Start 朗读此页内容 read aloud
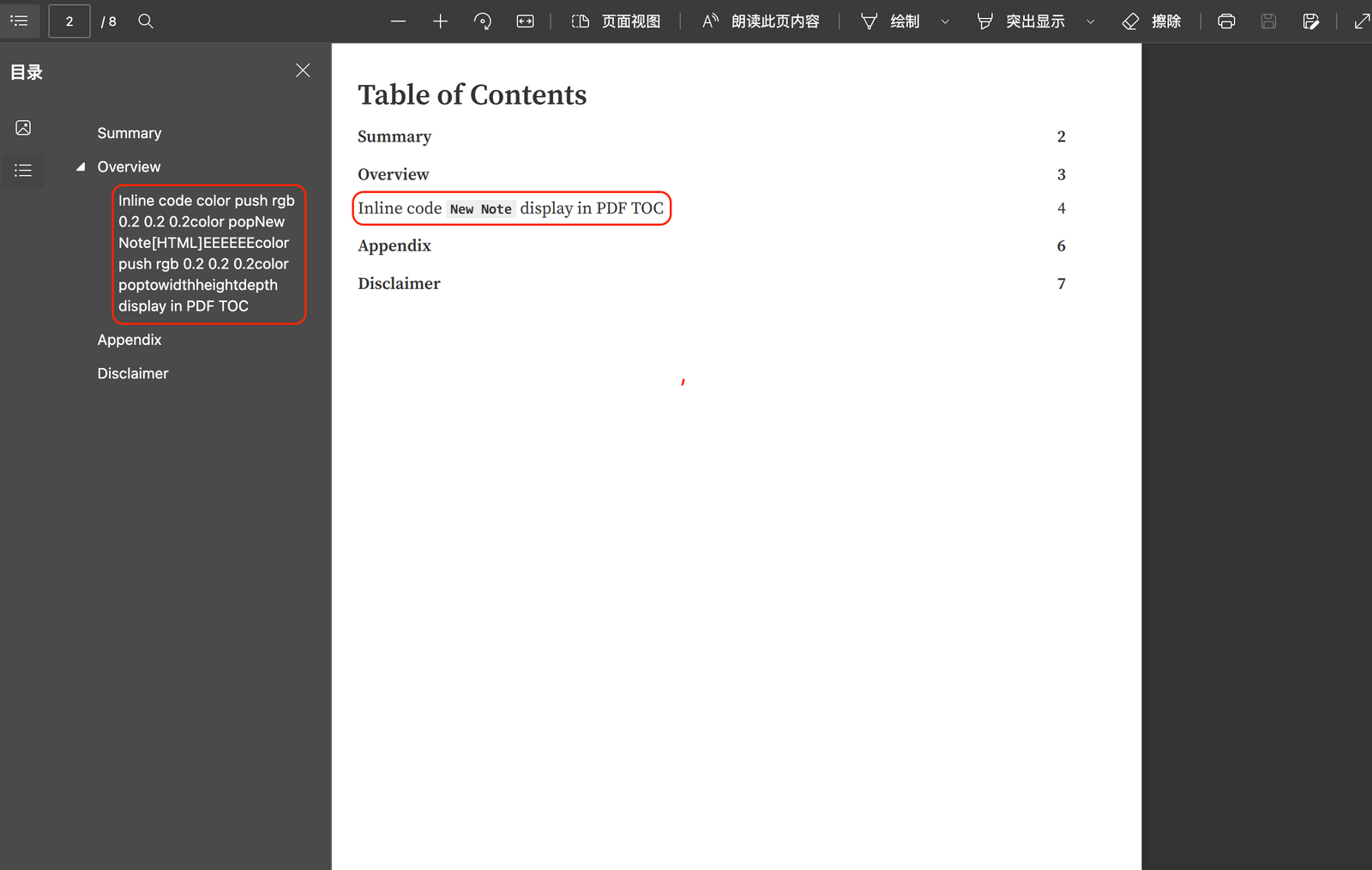Image resolution: width=1372 pixels, height=870 pixels. (761, 21)
